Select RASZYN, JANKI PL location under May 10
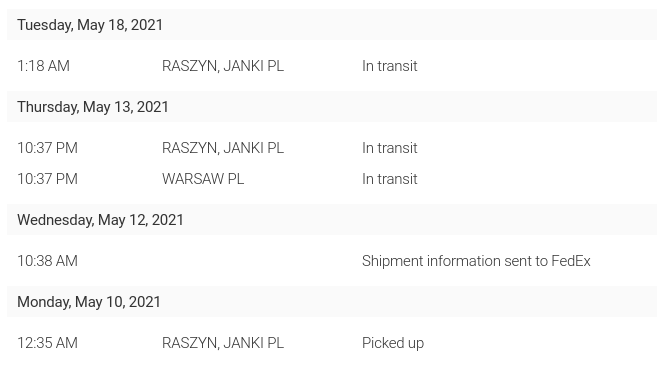 click(222, 343)
